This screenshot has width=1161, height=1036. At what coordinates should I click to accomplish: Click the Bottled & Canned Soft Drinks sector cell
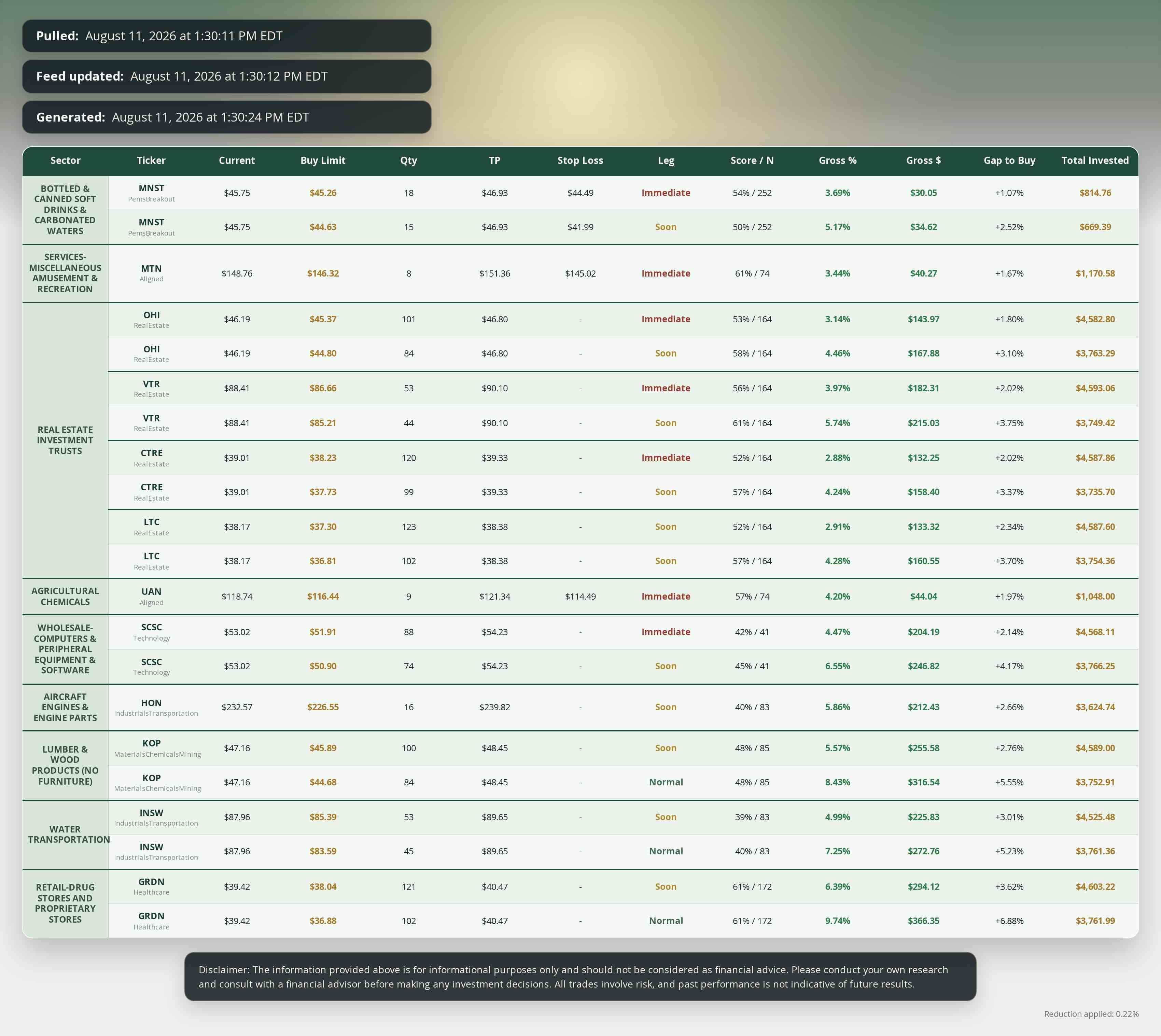click(65, 210)
